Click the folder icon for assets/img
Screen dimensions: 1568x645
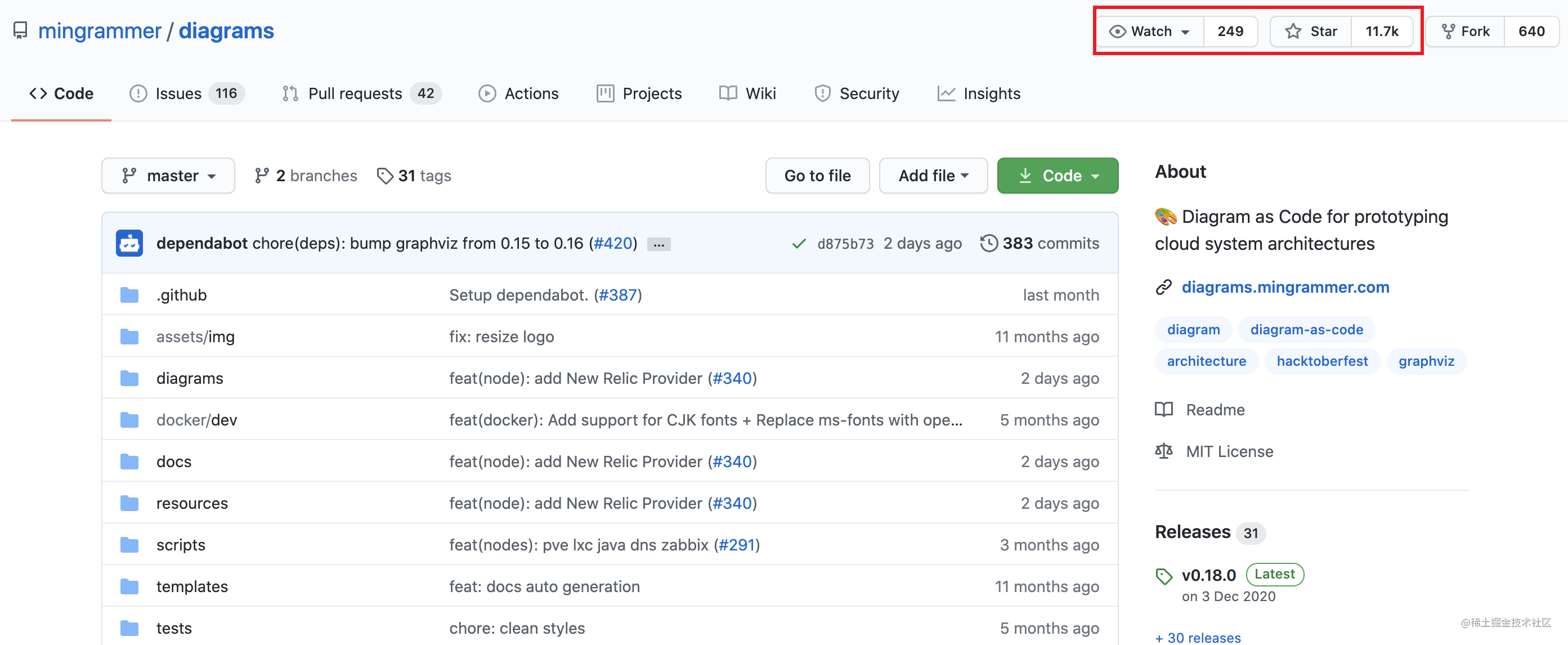[x=129, y=337]
